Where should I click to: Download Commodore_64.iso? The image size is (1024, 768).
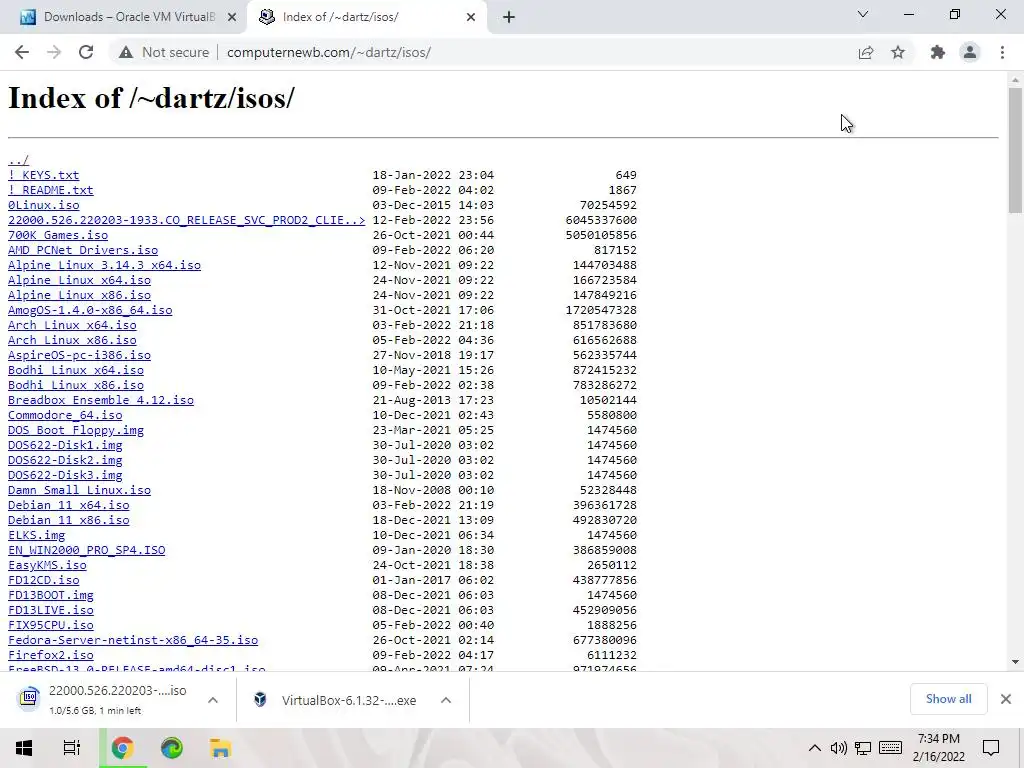(65, 415)
